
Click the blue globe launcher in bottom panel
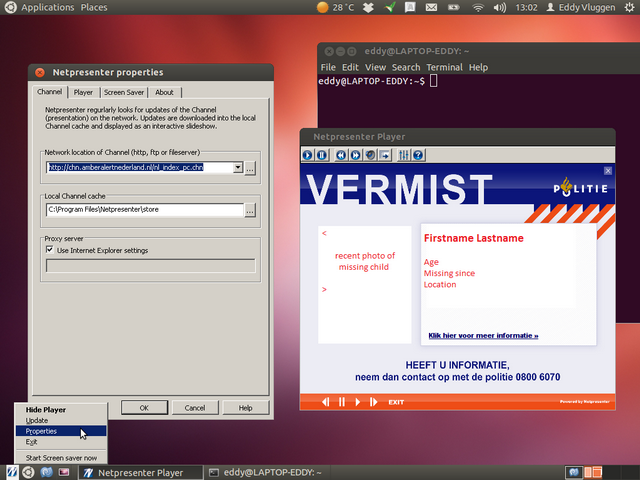(47, 472)
